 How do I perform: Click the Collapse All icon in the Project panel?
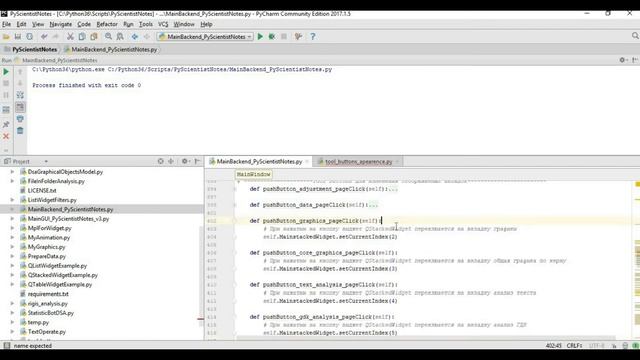pos(171,161)
